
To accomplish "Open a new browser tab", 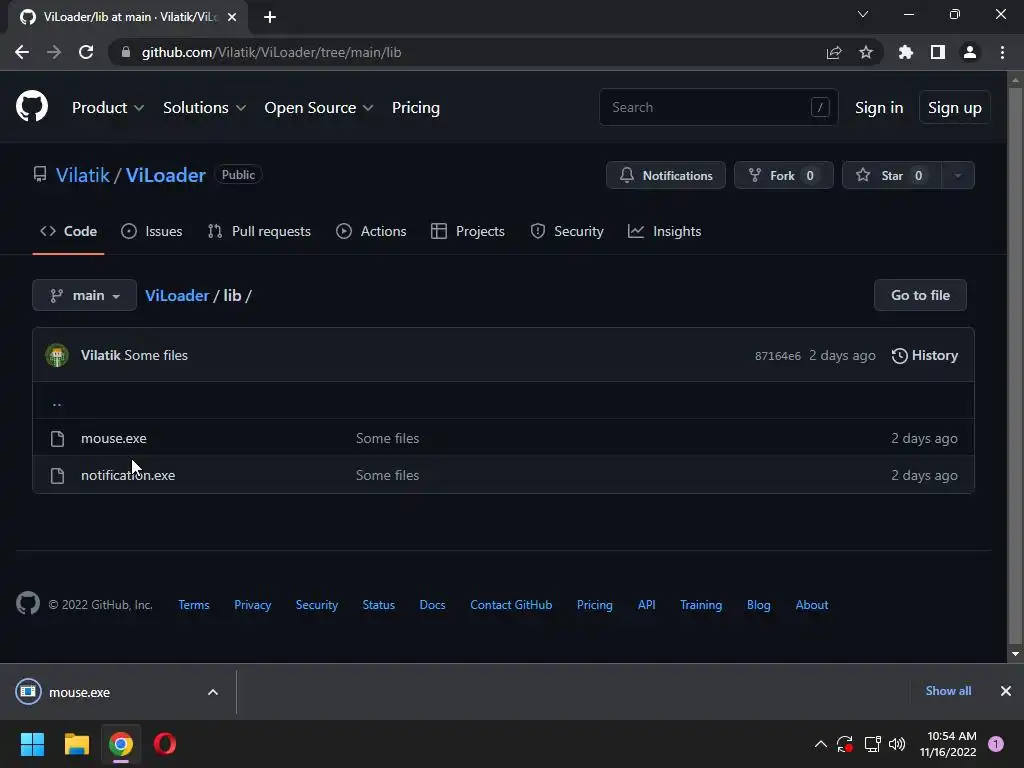I will (270, 17).
